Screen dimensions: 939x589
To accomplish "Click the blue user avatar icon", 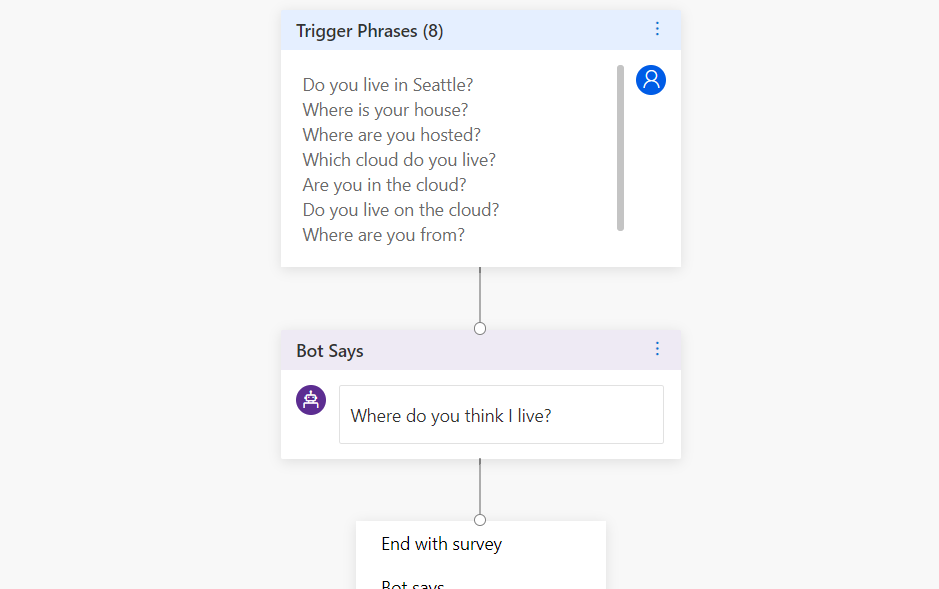I will point(651,80).
